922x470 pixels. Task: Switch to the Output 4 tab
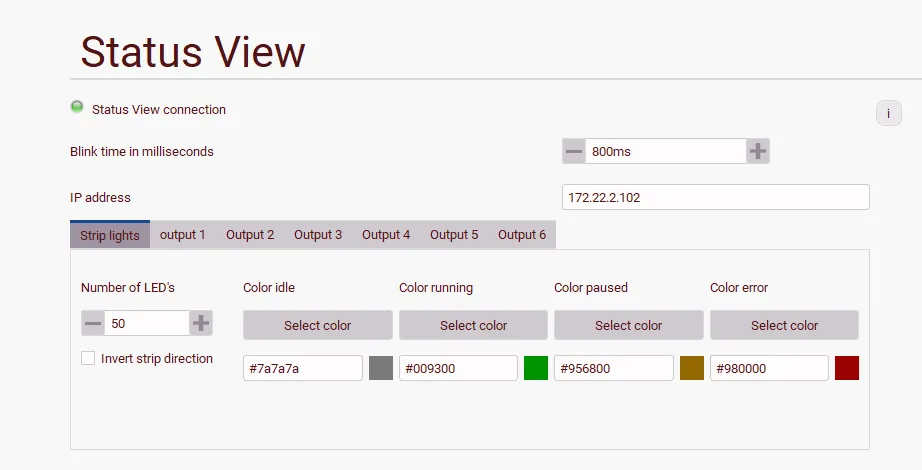[386, 235]
